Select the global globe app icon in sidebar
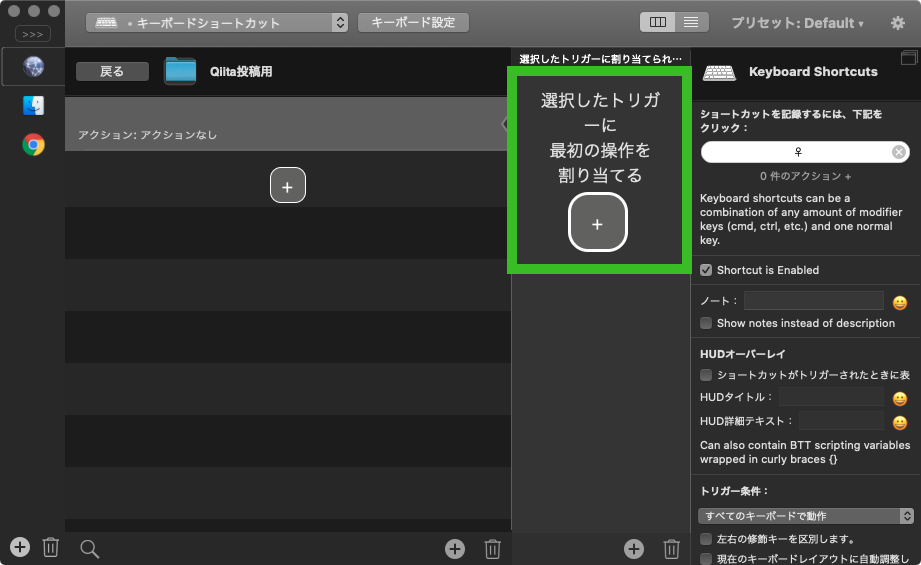921x565 pixels. (33, 66)
